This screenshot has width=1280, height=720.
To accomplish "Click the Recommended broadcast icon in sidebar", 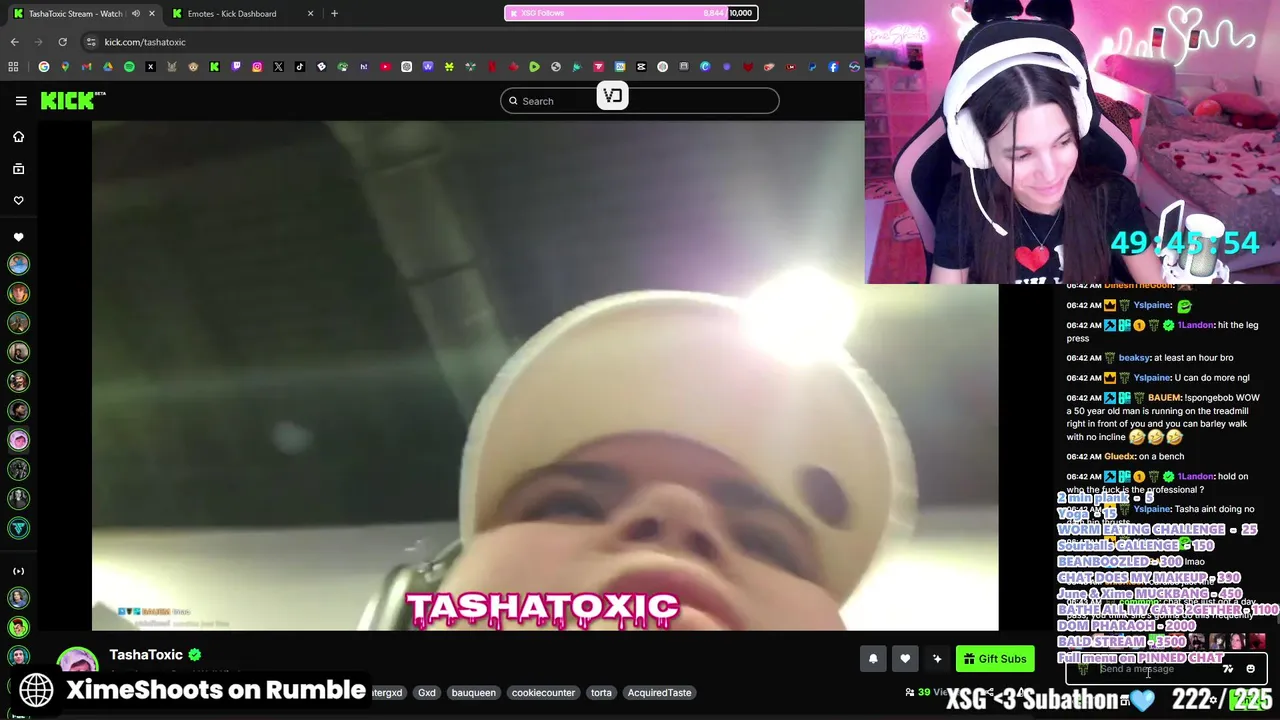I will point(18,571).
